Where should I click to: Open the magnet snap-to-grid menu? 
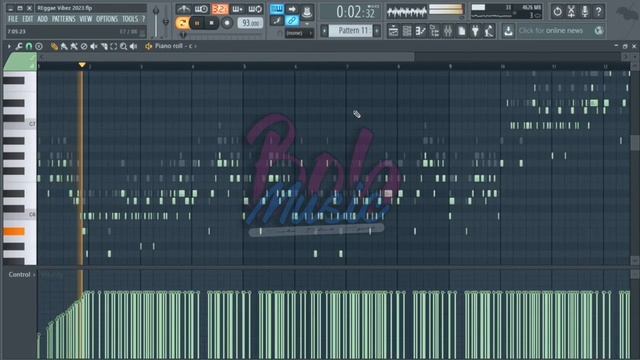(29, 47)
